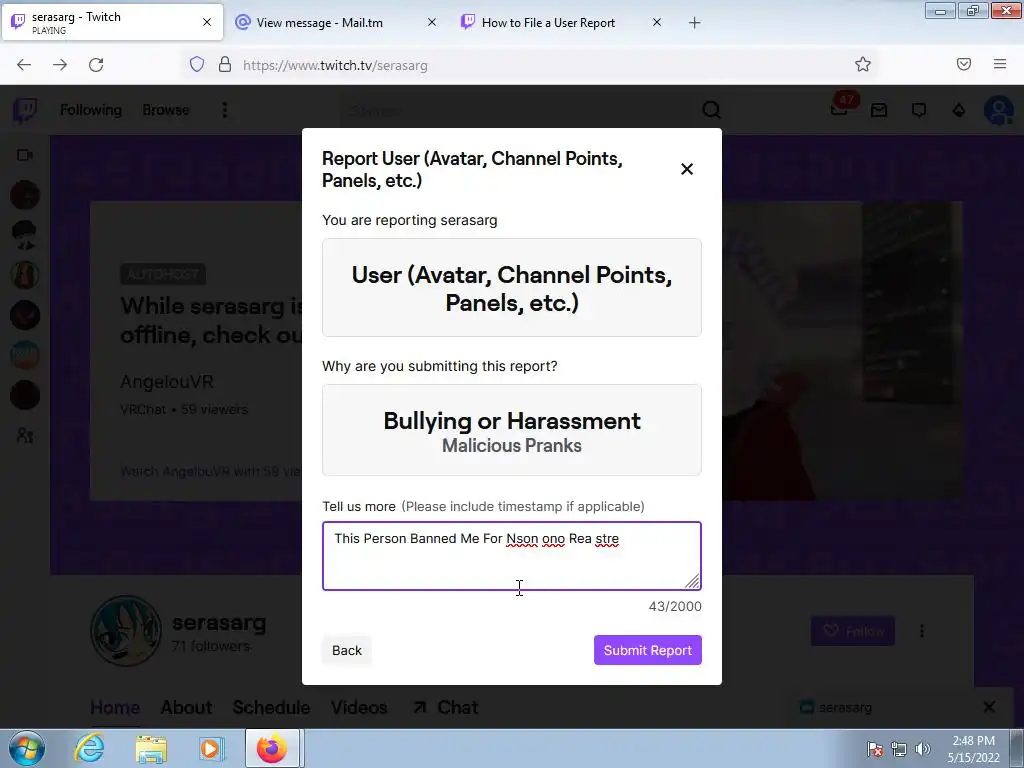This screenshot has width=1024, height=768.
Task: Open Windows Media Player from the taskbar
Action: coord(211,748)
